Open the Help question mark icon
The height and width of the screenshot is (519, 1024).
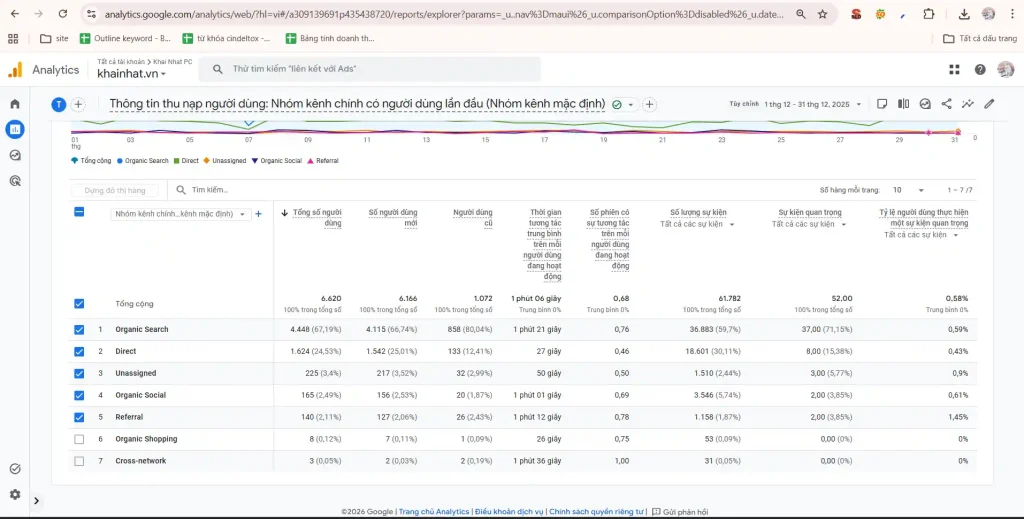tap(980, 70)
